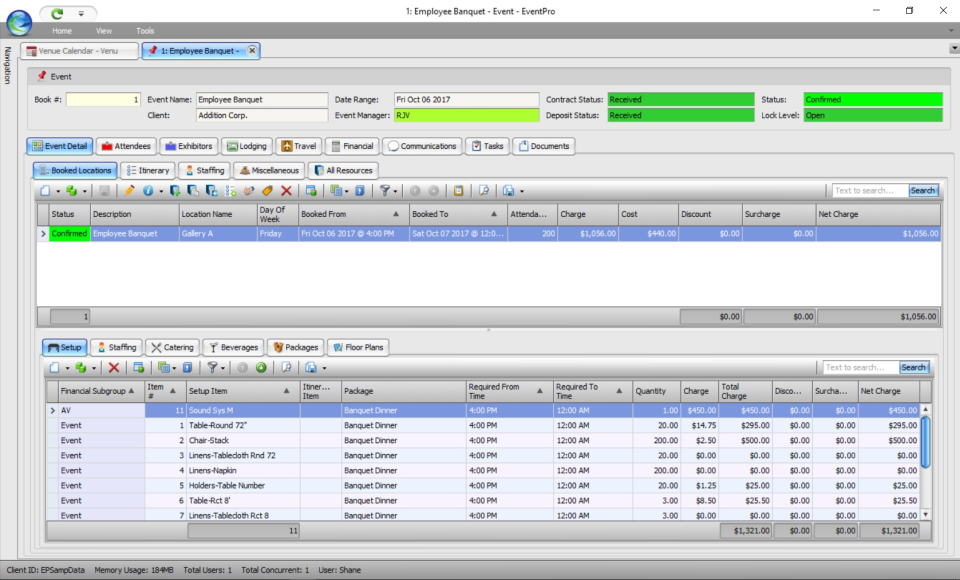Click the Text to search input field
The width and height of the screenshot is (960, 580).
[857, 366]
